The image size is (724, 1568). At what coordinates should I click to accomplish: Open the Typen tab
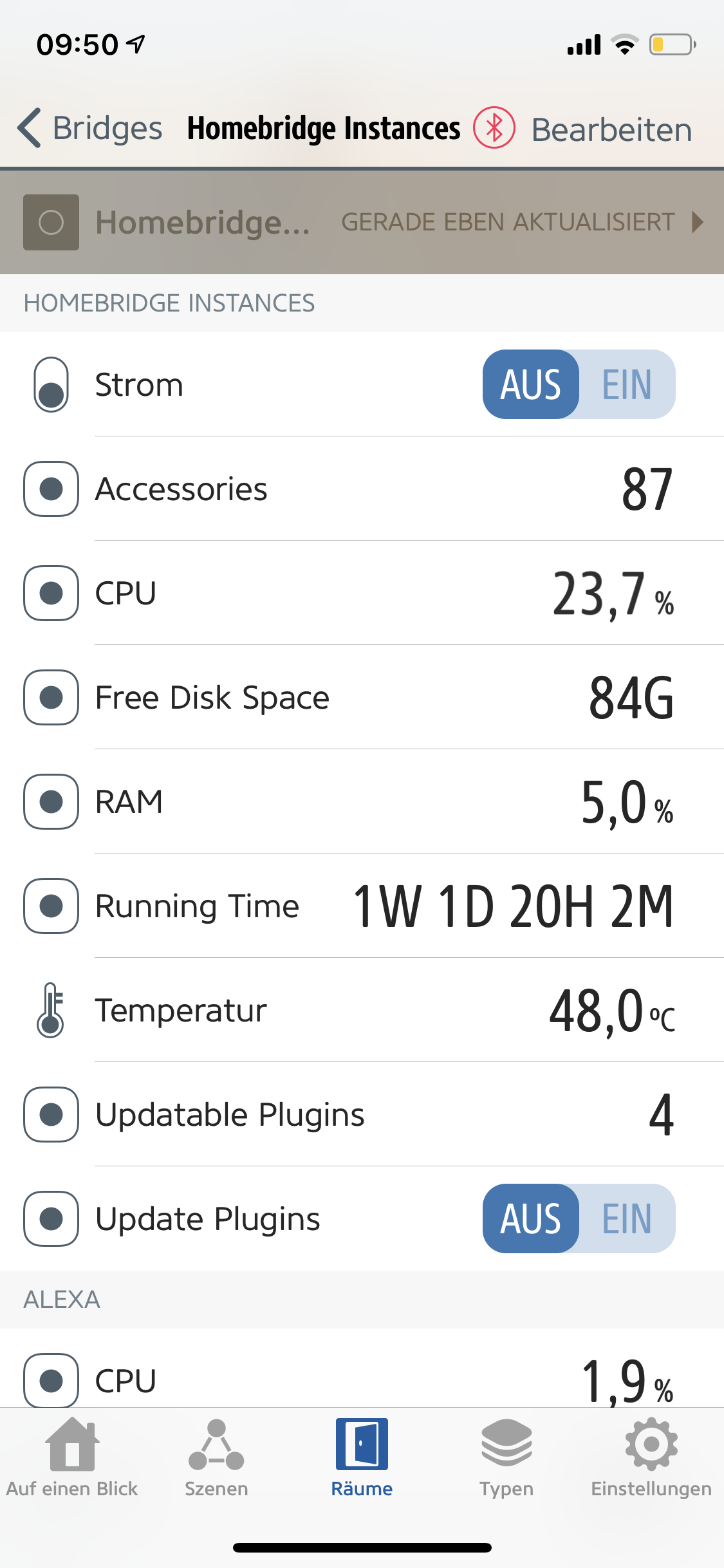pyautogui.click(x=506, y=1456)
